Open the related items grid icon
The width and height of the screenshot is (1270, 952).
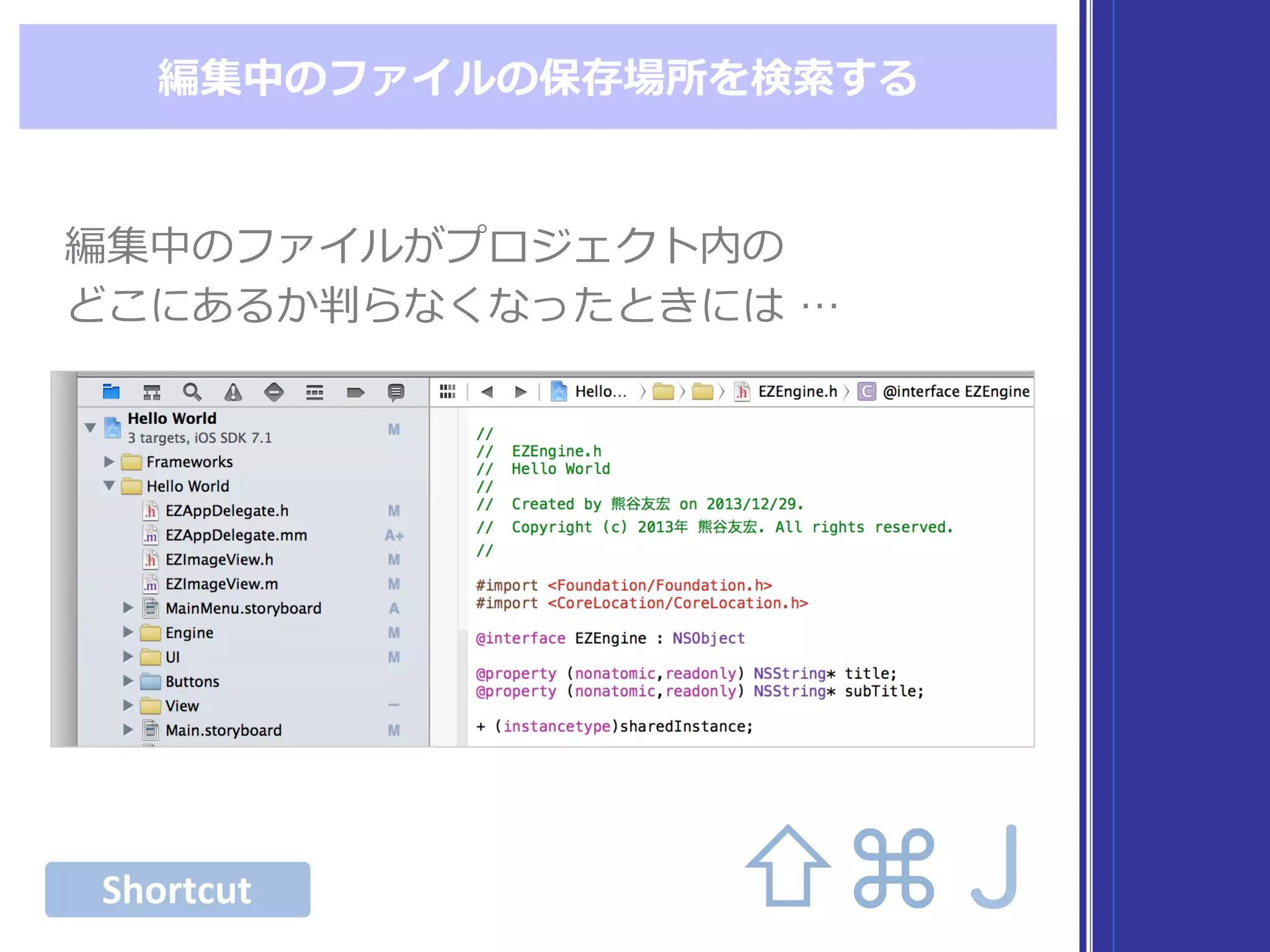click(447, 391)
